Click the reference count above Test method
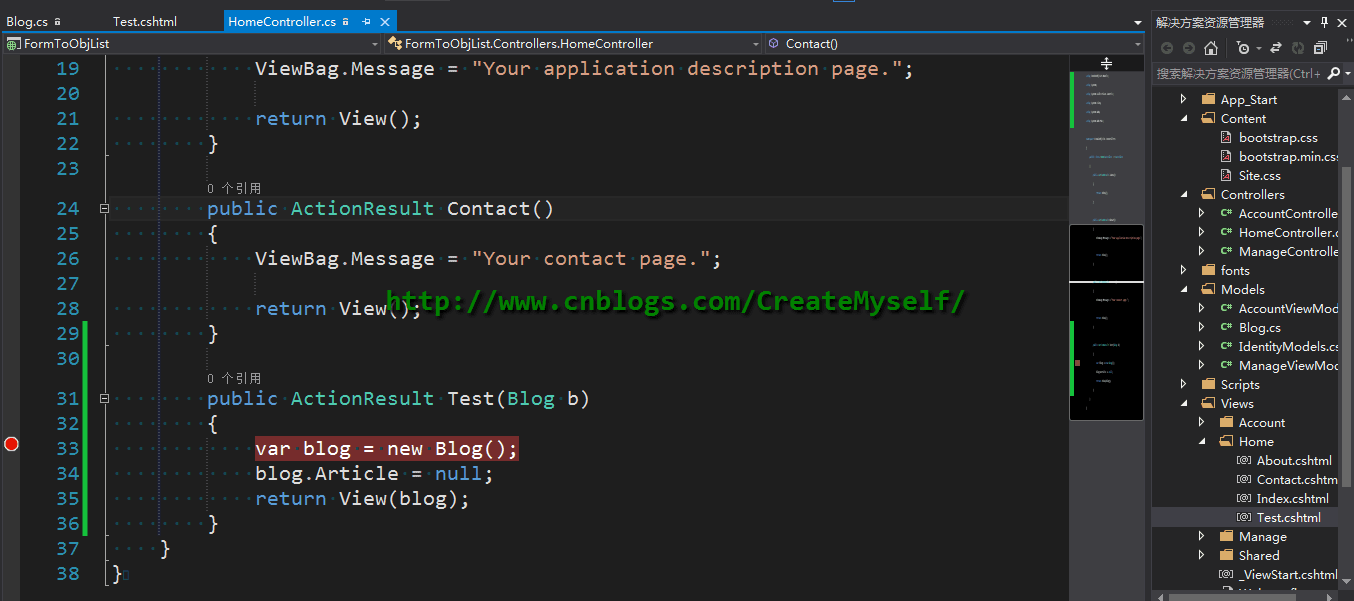Viewport: 1354px width, 601px height. coord(234,378)
